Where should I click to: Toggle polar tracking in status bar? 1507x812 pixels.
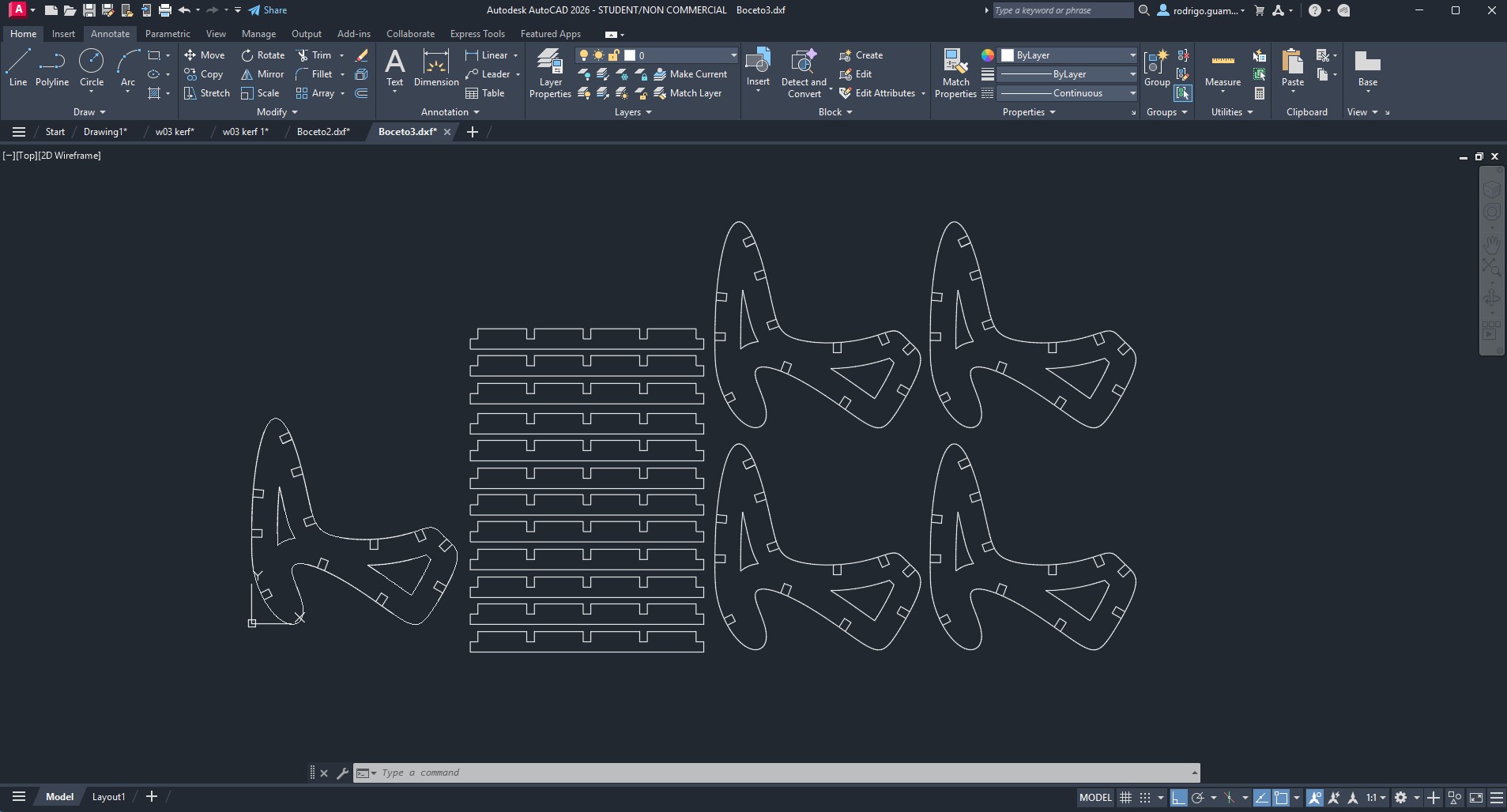coord(1197,798)
